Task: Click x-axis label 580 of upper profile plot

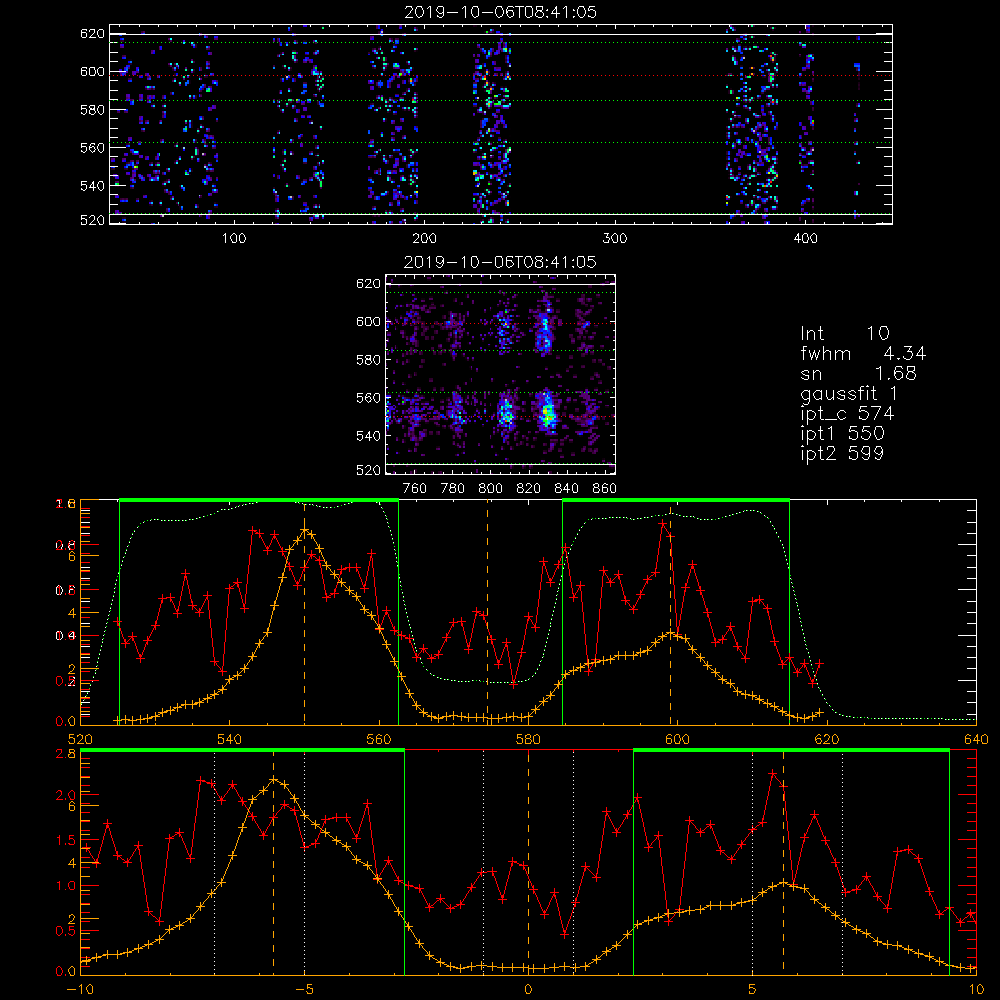Action: point(528,740)
